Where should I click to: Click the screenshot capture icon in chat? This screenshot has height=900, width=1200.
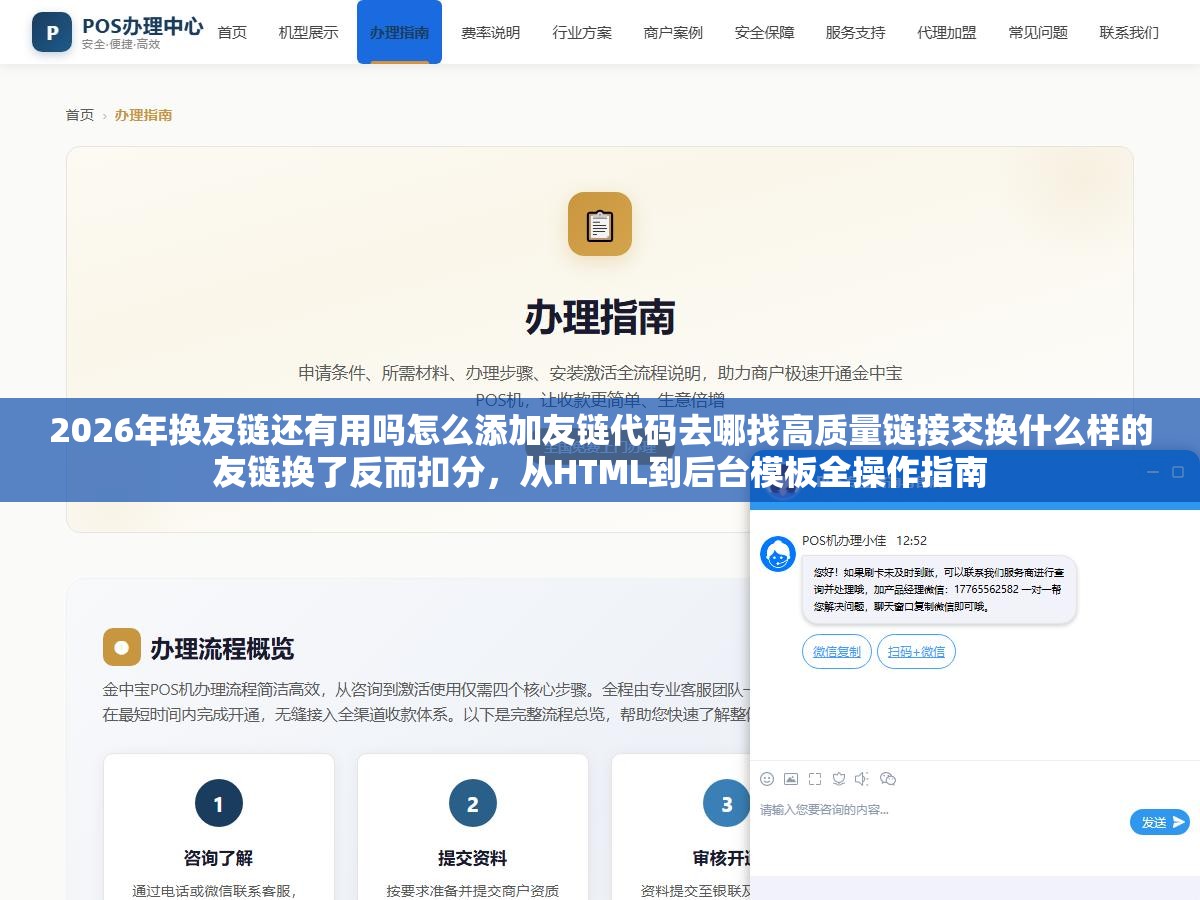pos(815,779)
